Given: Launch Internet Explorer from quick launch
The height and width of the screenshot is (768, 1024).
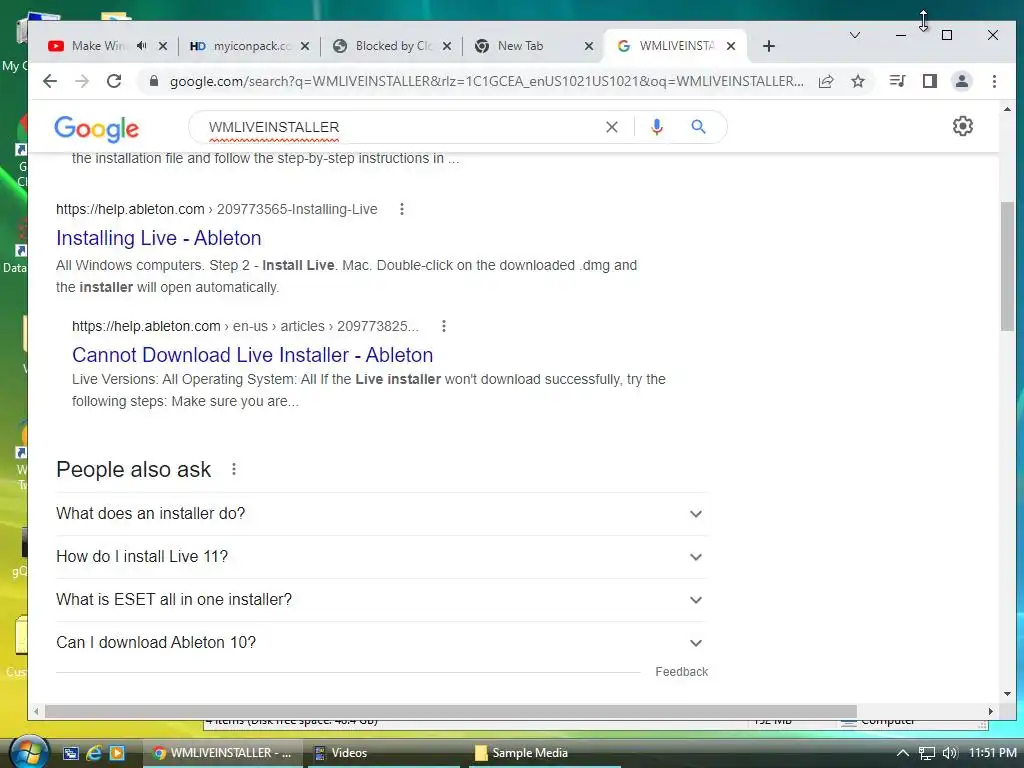Looking at the screenshot, I should coord(94,753).
